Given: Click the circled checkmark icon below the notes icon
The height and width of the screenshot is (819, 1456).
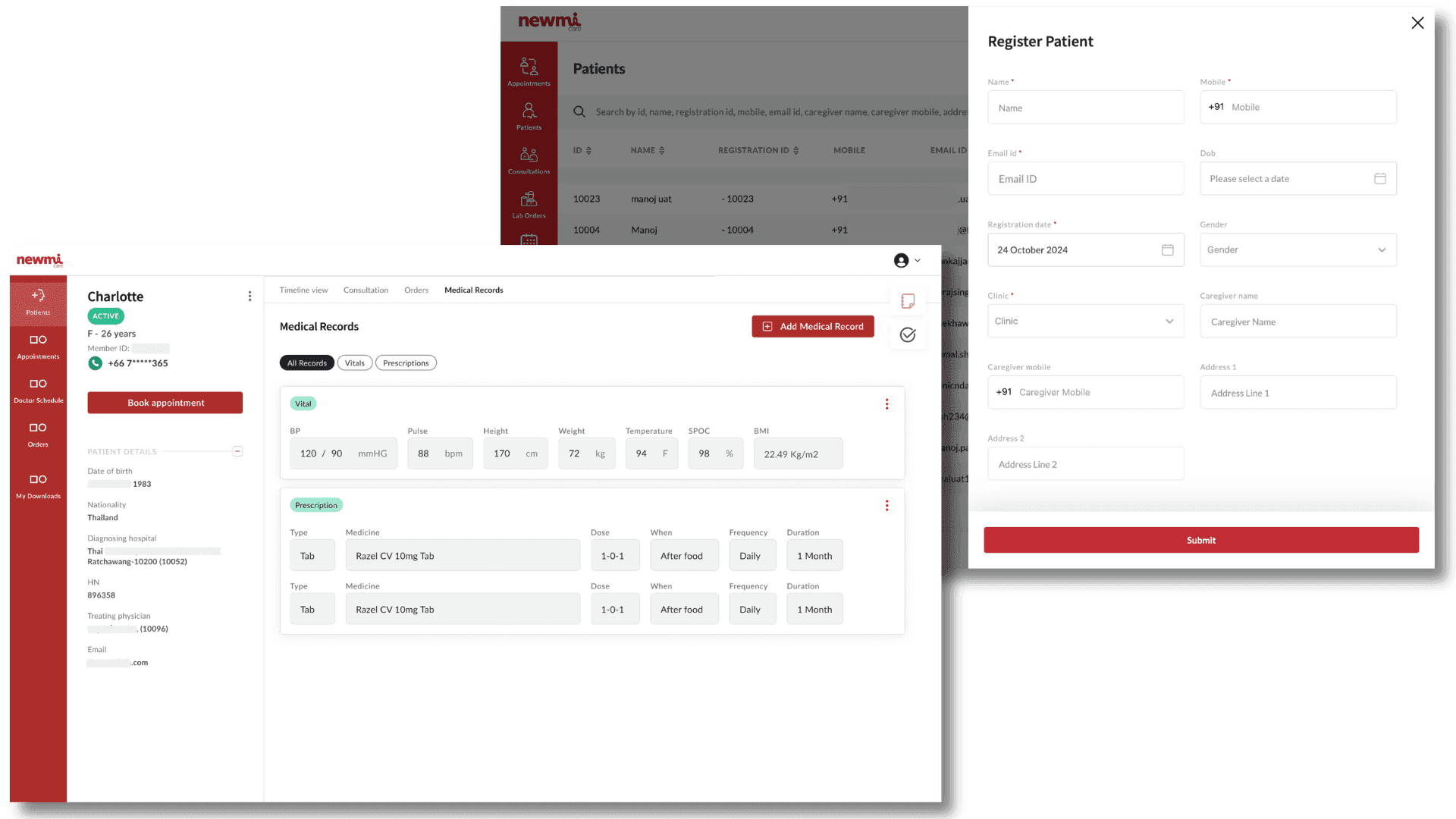Looking at the screenshot, I should pyautogui.click(x=907, y=334).
